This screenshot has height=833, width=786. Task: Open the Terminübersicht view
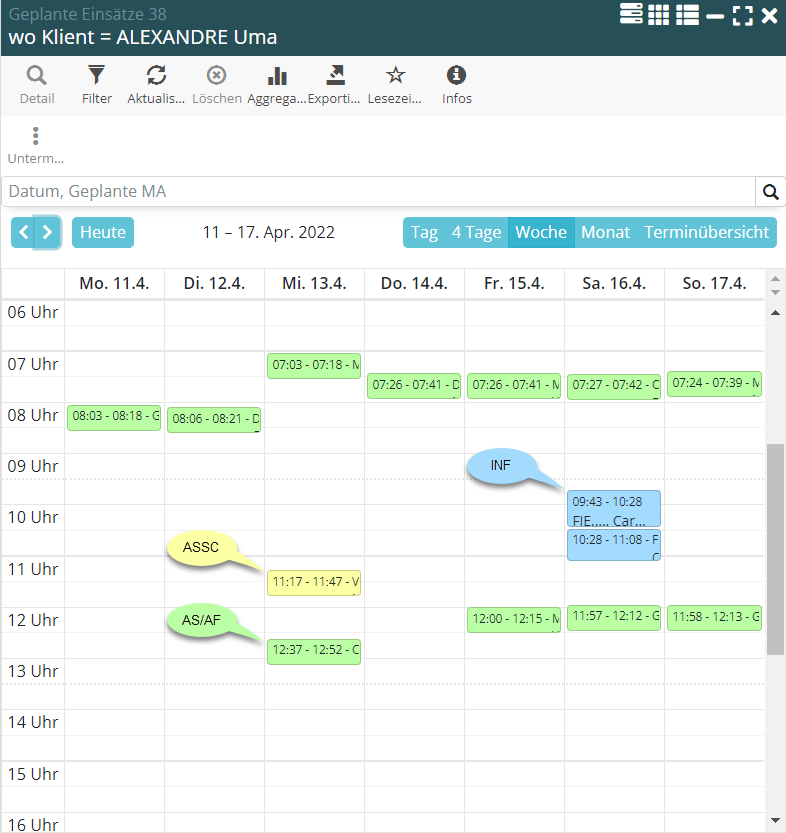click(x=706, y=233)
